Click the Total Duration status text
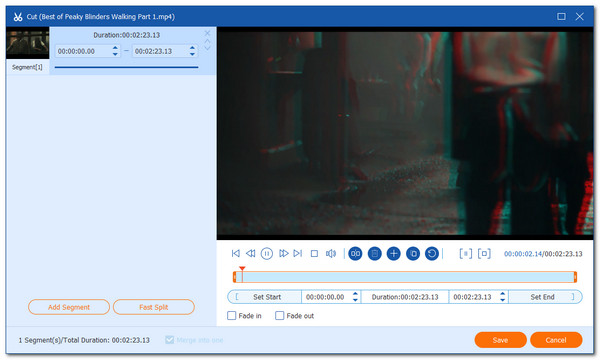Viewport: 600px width, 360px height. tap(84, 340)
